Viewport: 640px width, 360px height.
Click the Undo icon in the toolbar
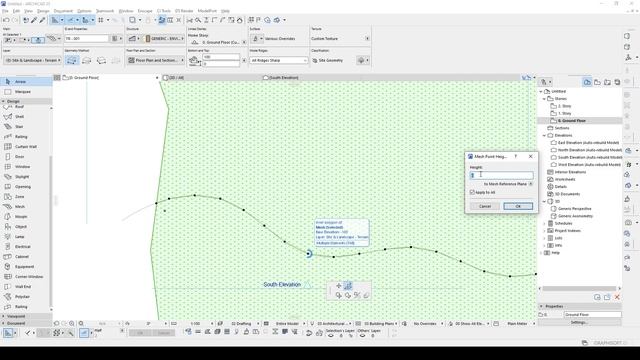pyautogui.click(x=6, y=20)
